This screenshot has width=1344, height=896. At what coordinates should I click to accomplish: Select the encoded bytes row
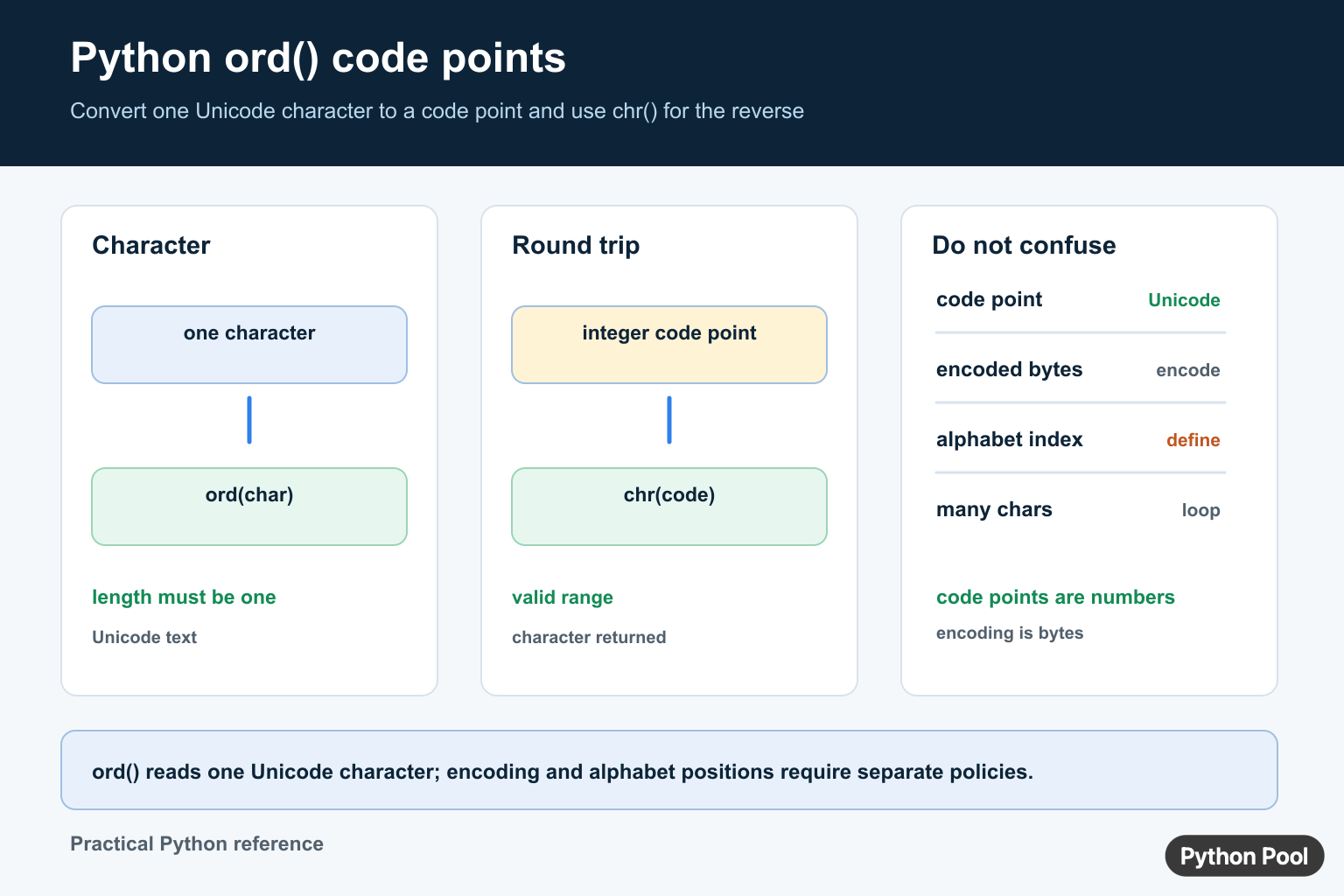coord(1080,370)
